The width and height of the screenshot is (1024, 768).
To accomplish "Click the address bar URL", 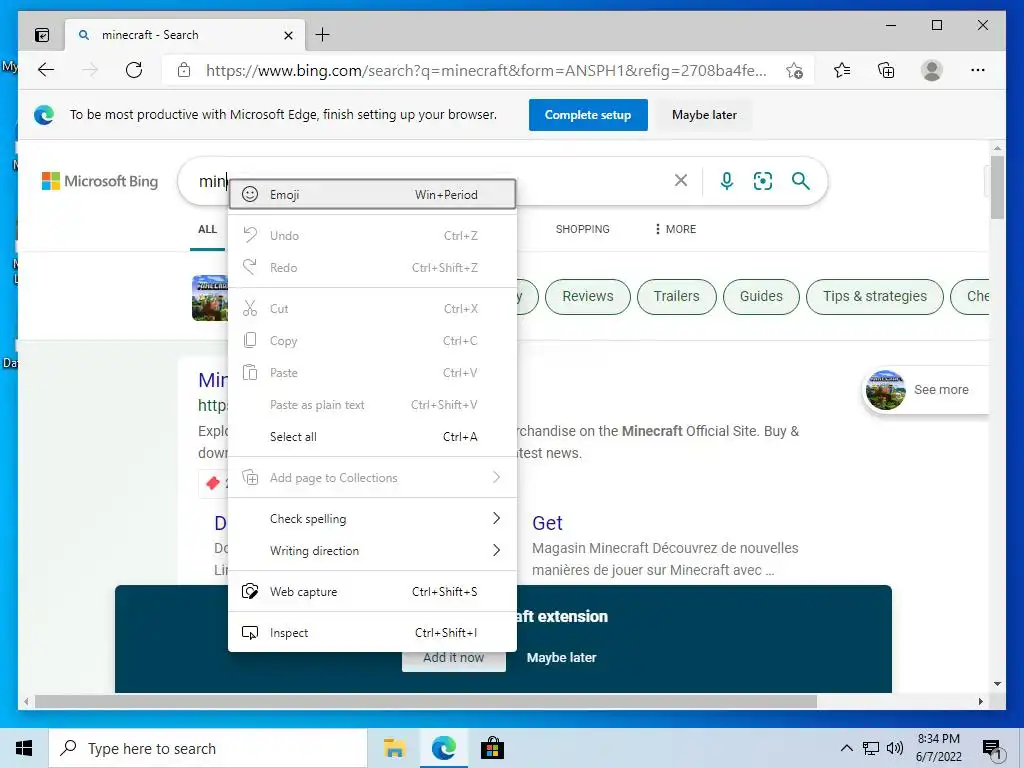I will [x=486, y=71].
